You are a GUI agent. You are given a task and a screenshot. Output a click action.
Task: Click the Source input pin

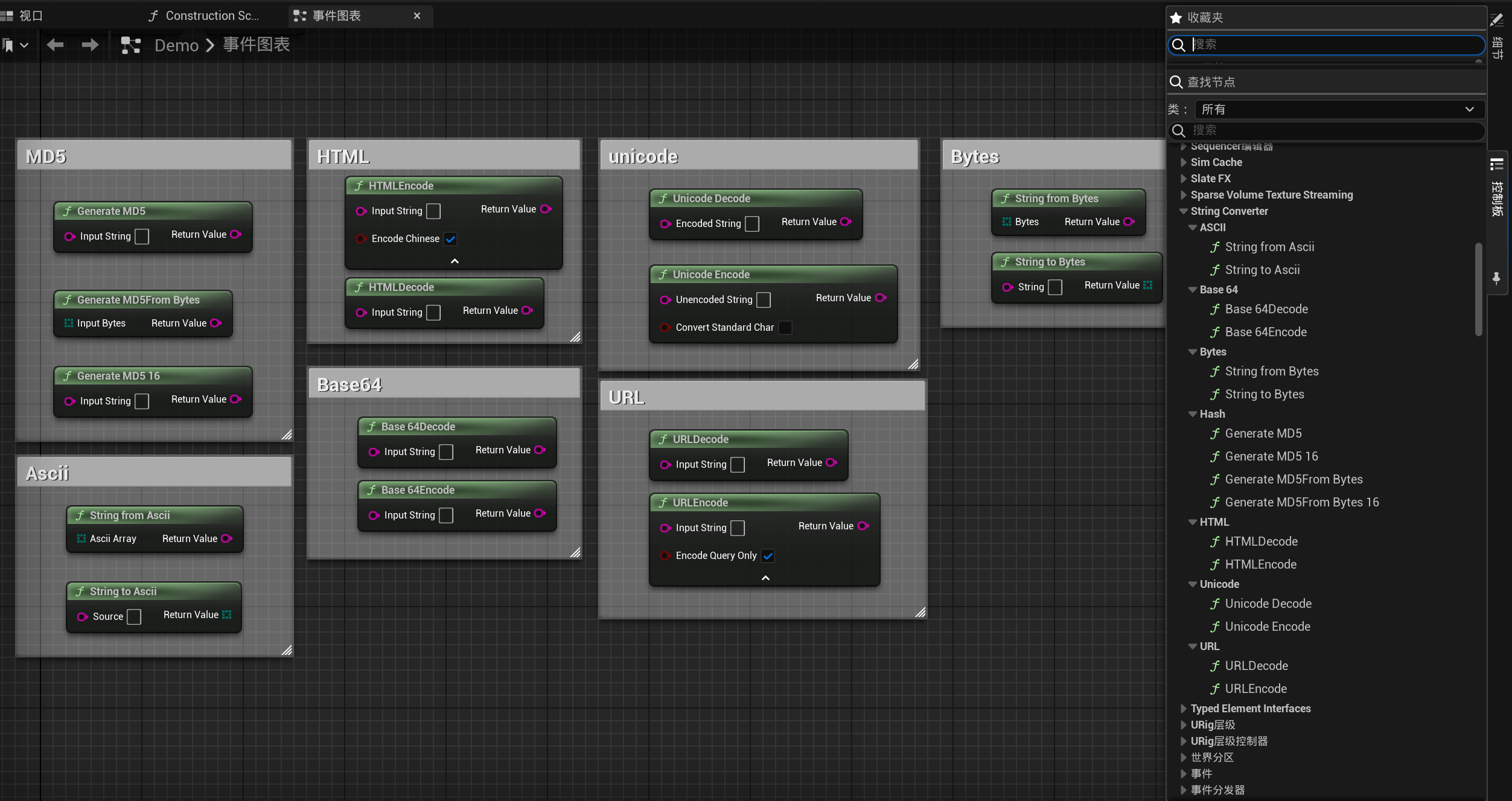82,616
